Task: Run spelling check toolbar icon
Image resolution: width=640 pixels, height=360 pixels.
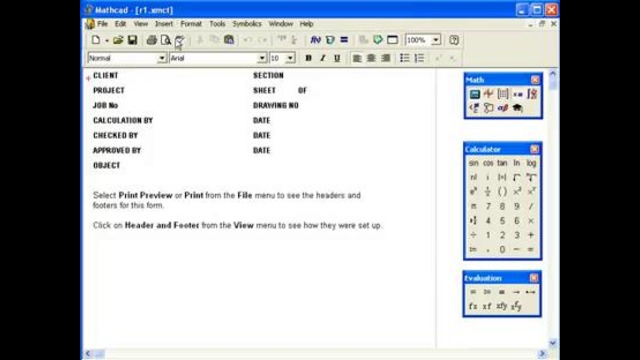Action: pos(180,40)
